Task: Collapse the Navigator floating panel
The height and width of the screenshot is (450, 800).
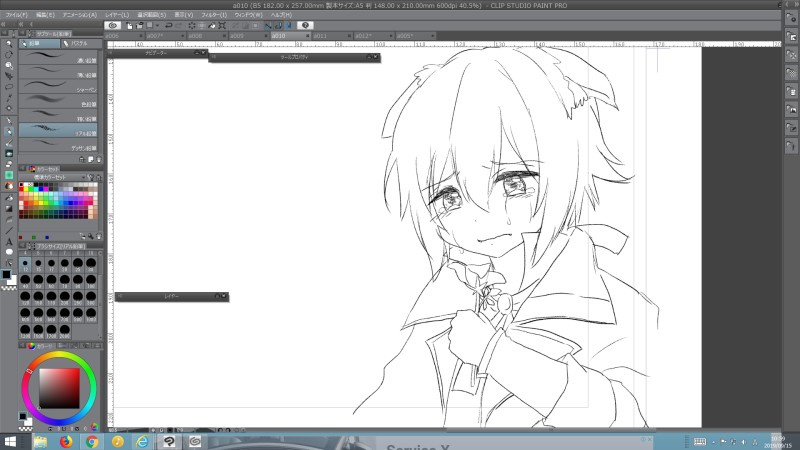Action: pyautogui.click(x=196, y=53)
